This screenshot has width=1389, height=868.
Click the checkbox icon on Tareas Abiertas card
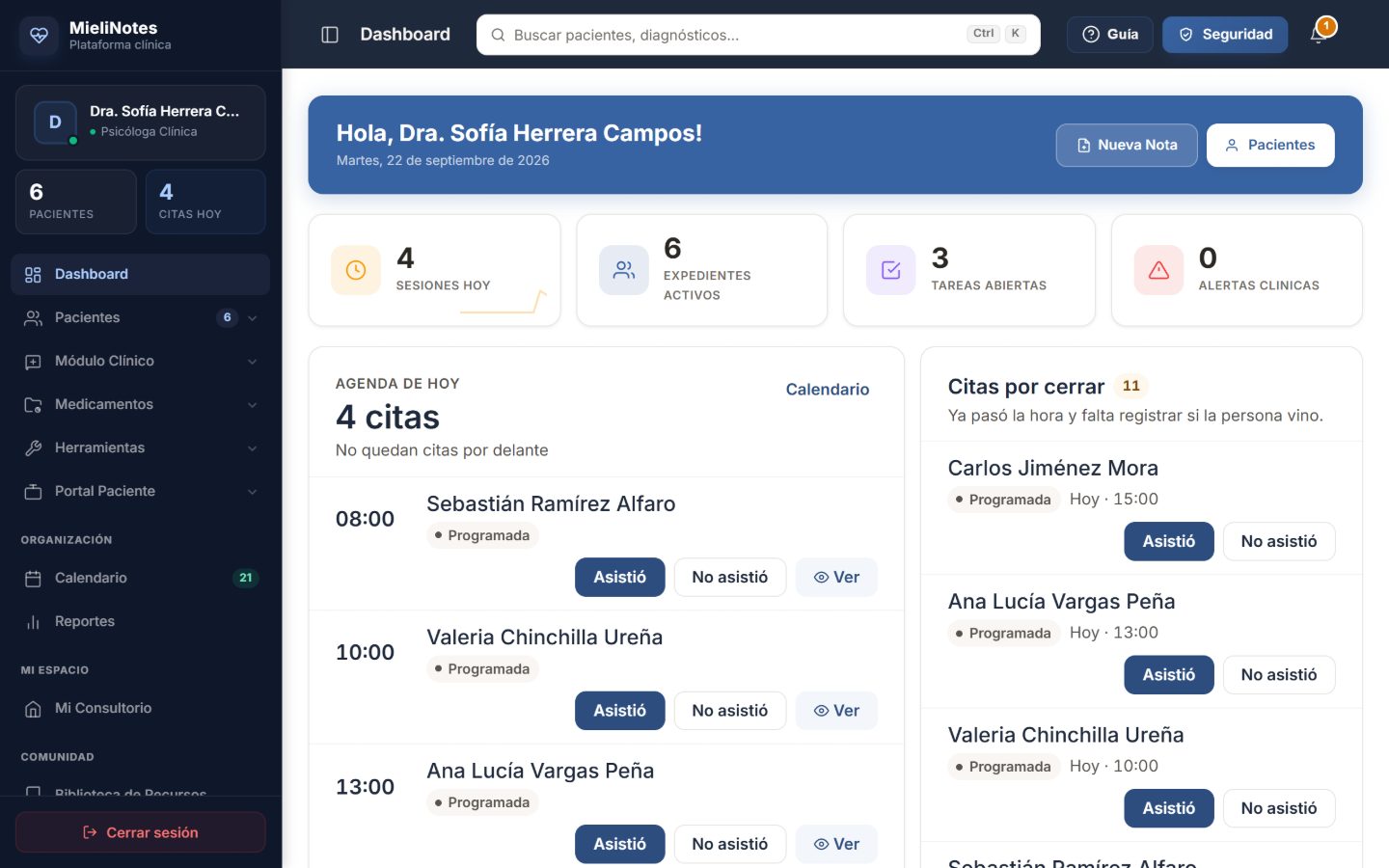[x=891, y=270]
